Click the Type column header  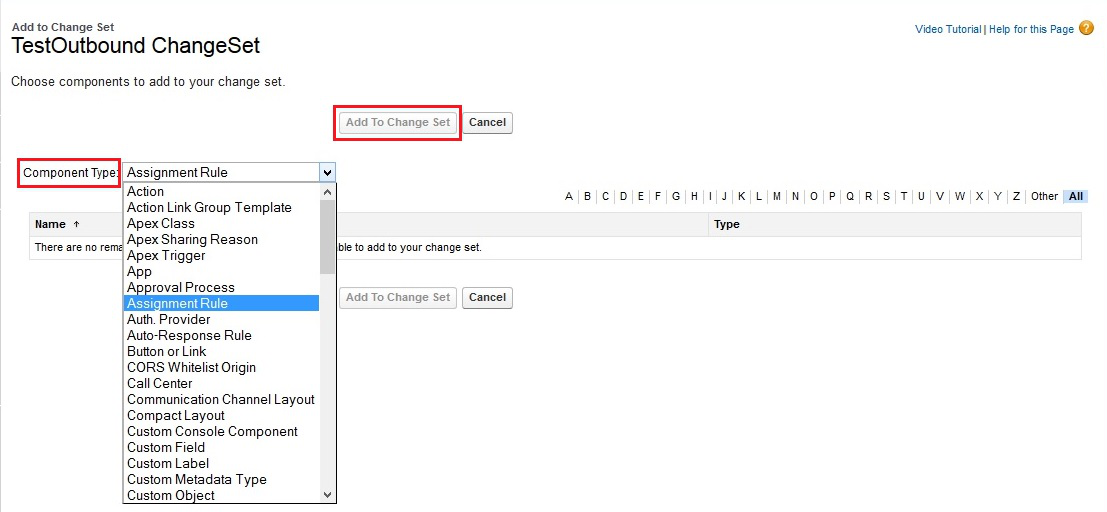click(727, 224)
